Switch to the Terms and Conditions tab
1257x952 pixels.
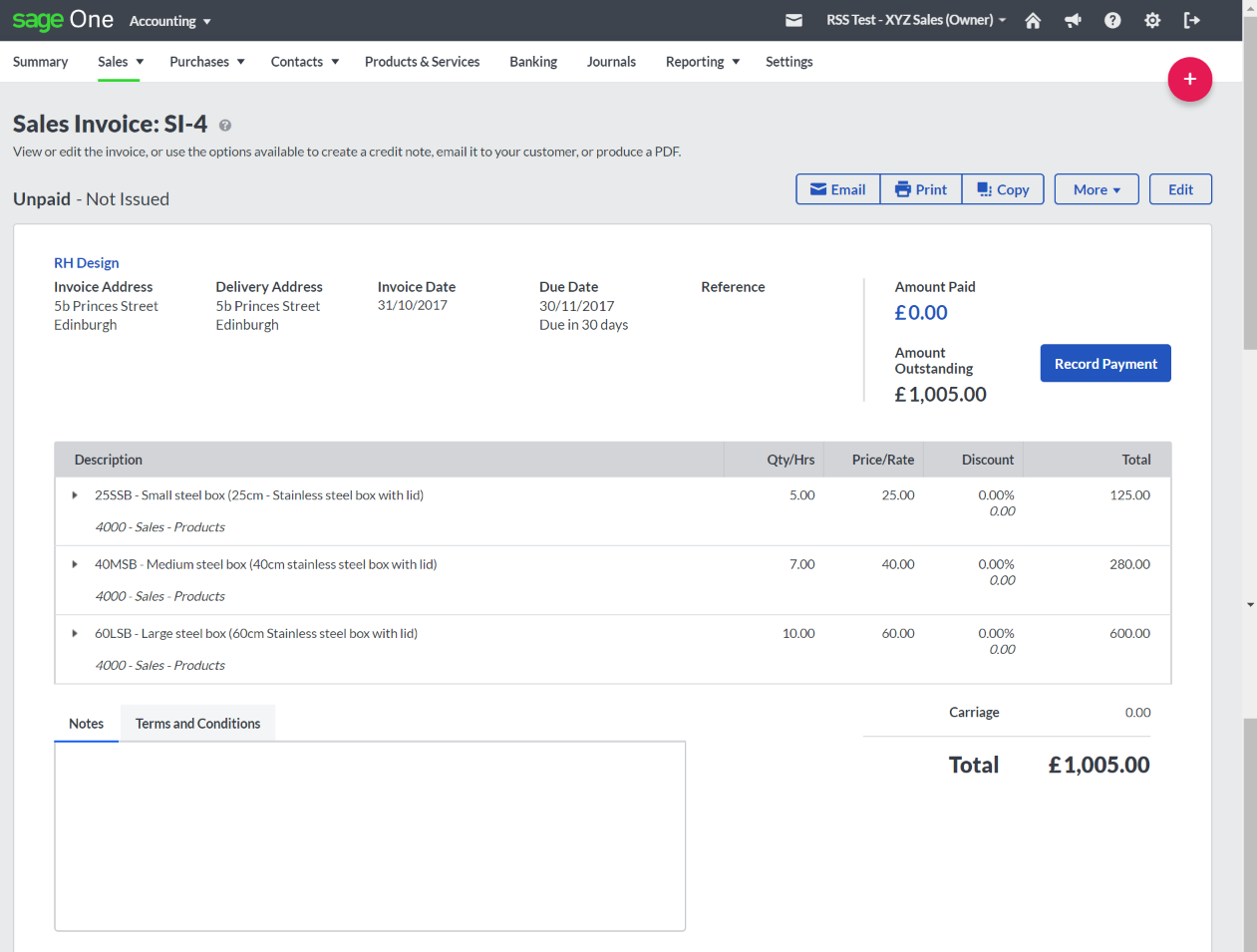(197, 723)
